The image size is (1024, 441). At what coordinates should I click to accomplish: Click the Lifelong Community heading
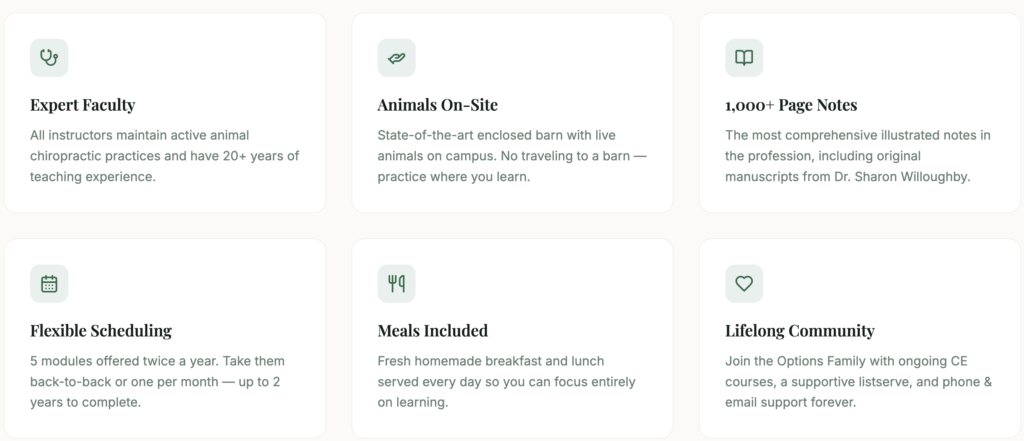[x=799, y=331]
